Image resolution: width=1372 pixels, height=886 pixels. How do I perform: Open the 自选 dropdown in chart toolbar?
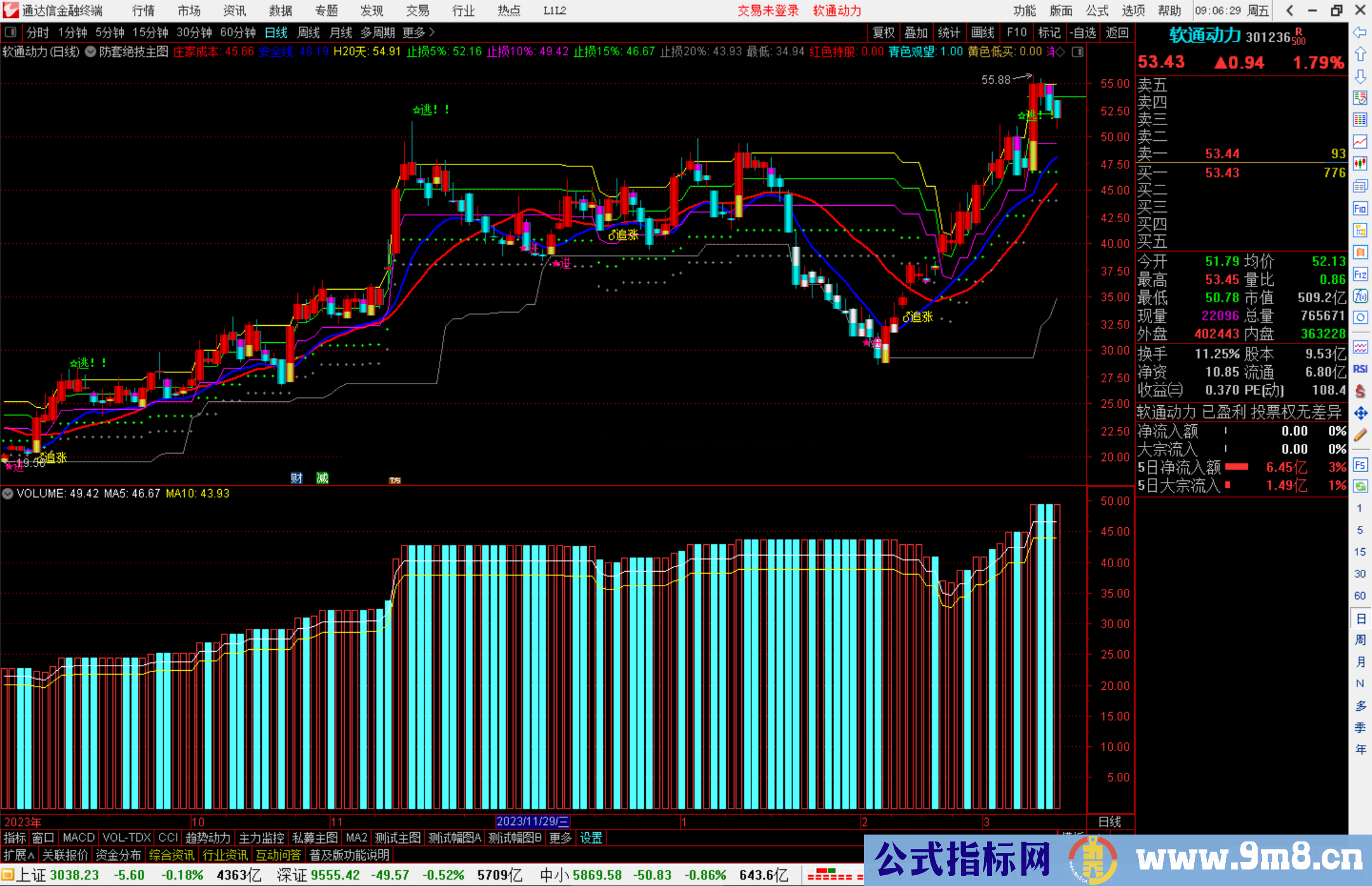click(1083, 32)
